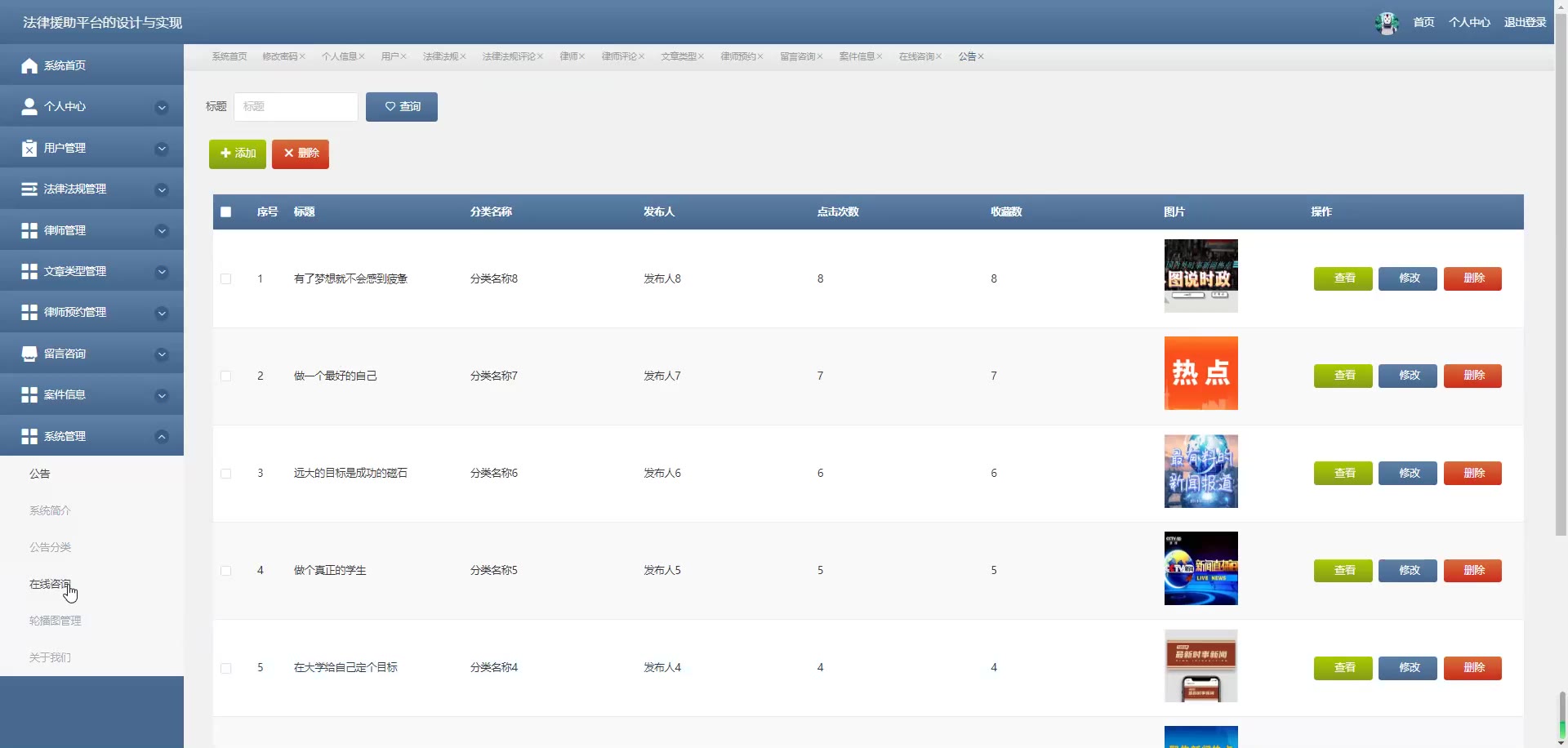Close the 律师评论 tab with its x
The image size is (1568, 748).
coord(642,56)
